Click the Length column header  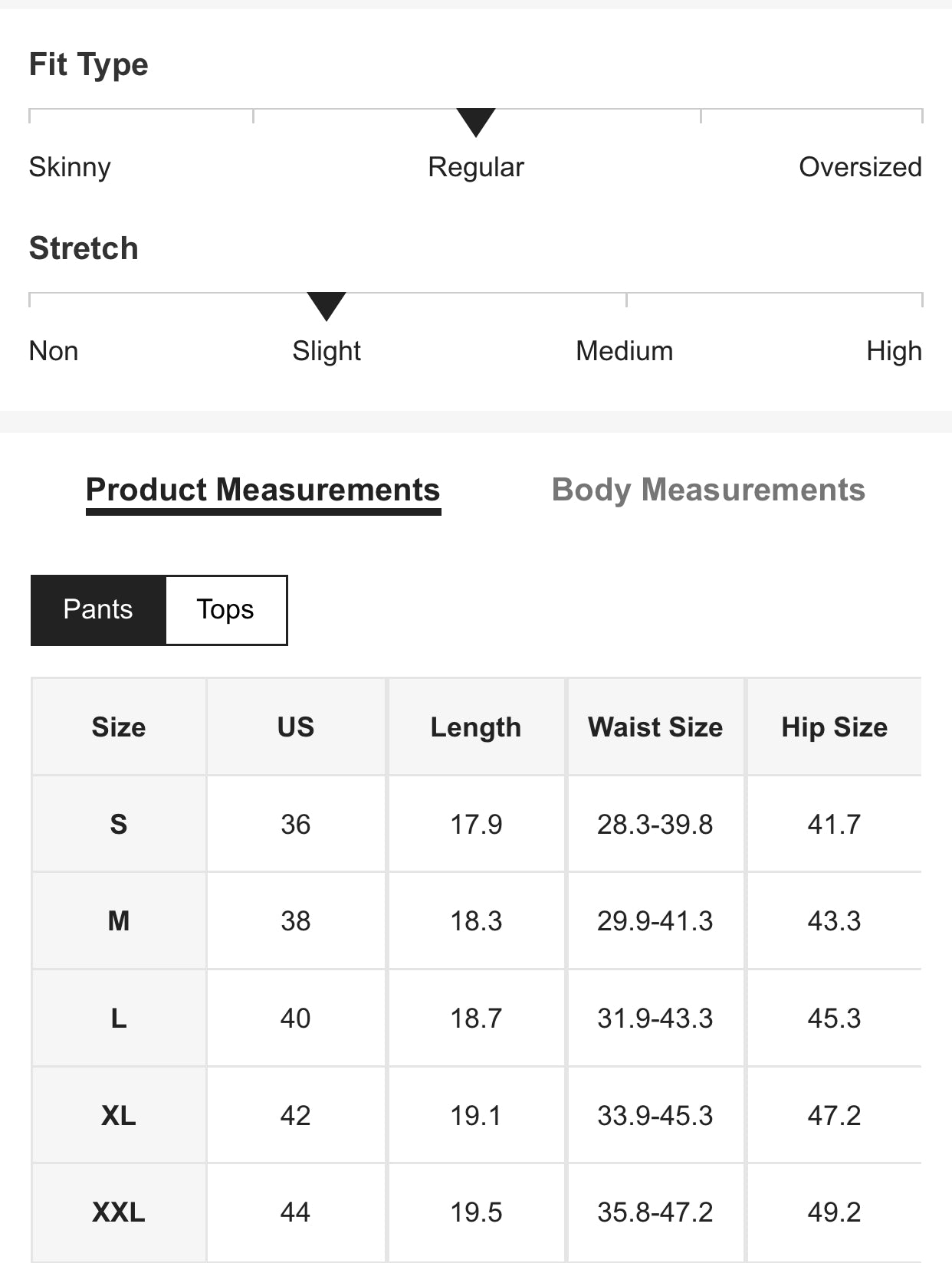(476, 727)
